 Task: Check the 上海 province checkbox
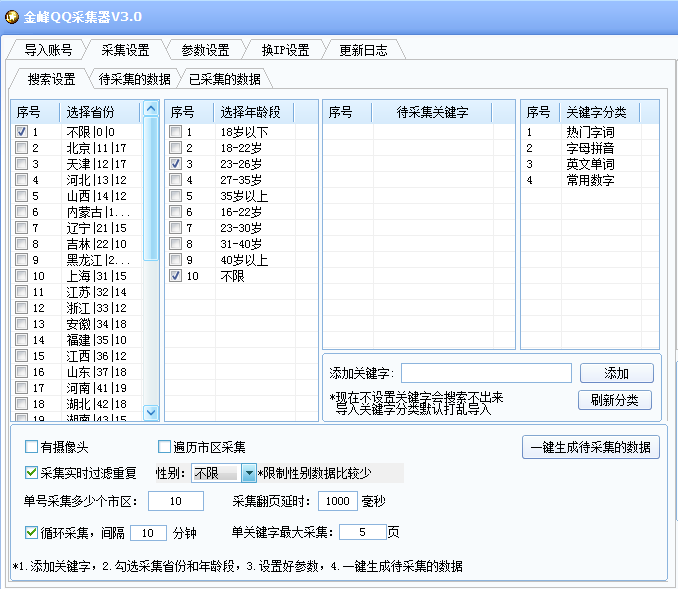pyautogui.click(x=21, y=275)
